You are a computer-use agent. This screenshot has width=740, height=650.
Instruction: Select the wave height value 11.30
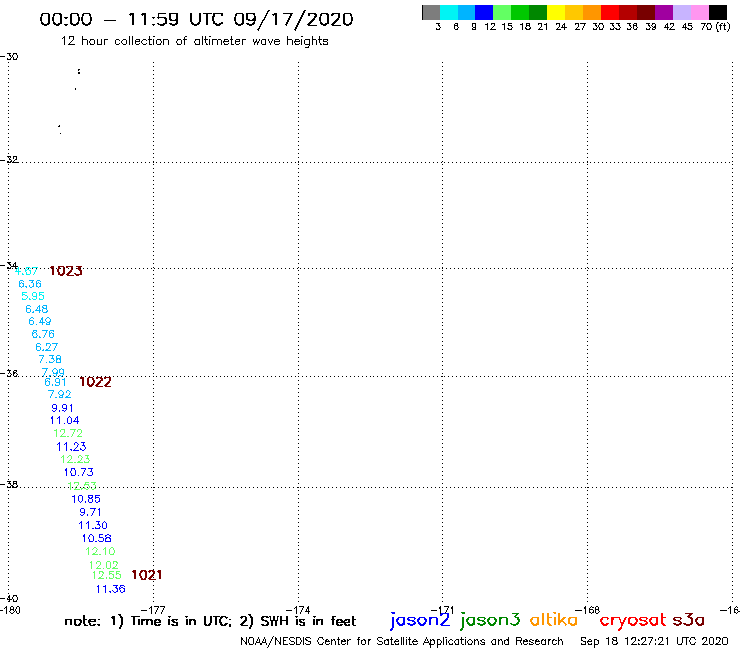tap(93, 525)
